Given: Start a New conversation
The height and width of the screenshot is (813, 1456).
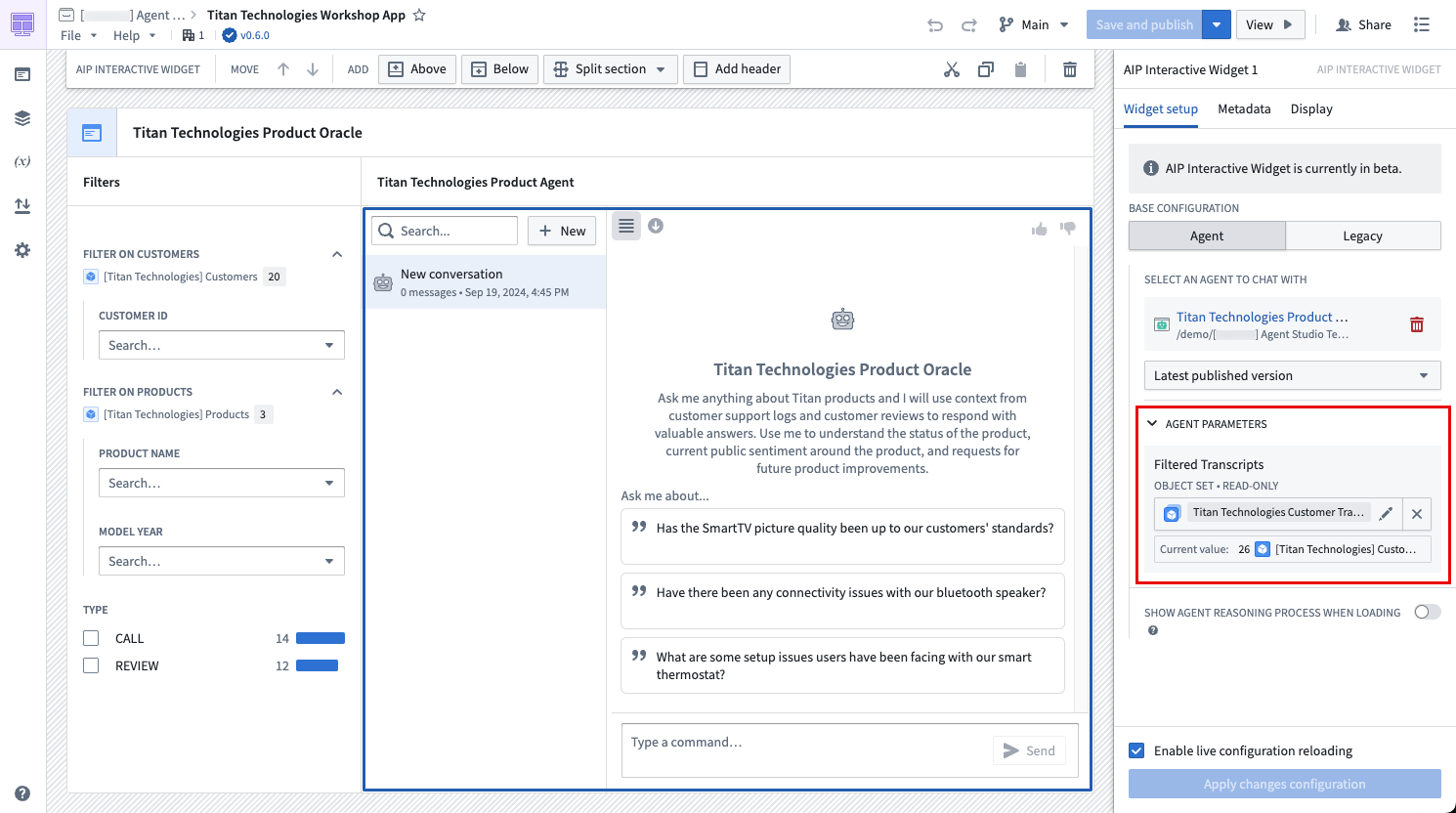Looking at the screenshot, I should pyautogui.click(x=562, y=231).
